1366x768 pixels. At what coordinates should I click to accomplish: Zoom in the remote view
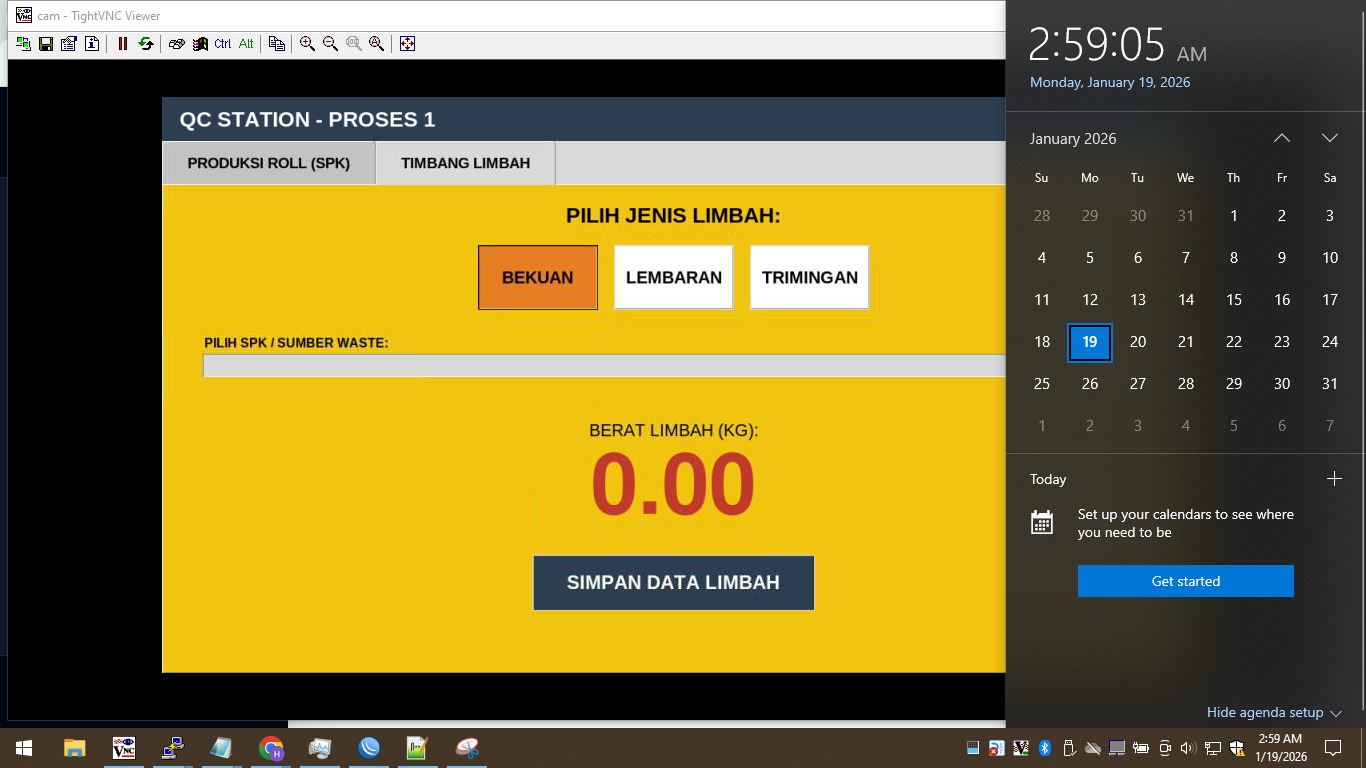click(x=307, y=44)
